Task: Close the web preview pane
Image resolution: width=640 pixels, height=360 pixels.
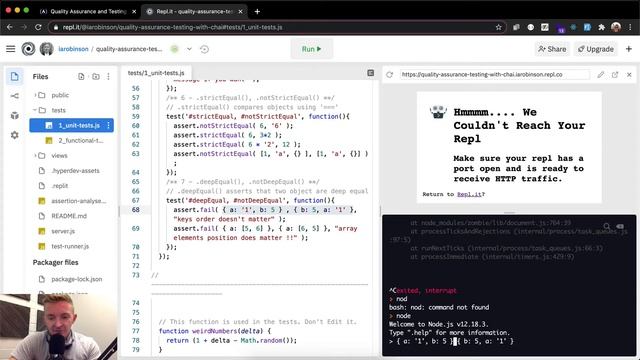Action: [x=629, y=75]
